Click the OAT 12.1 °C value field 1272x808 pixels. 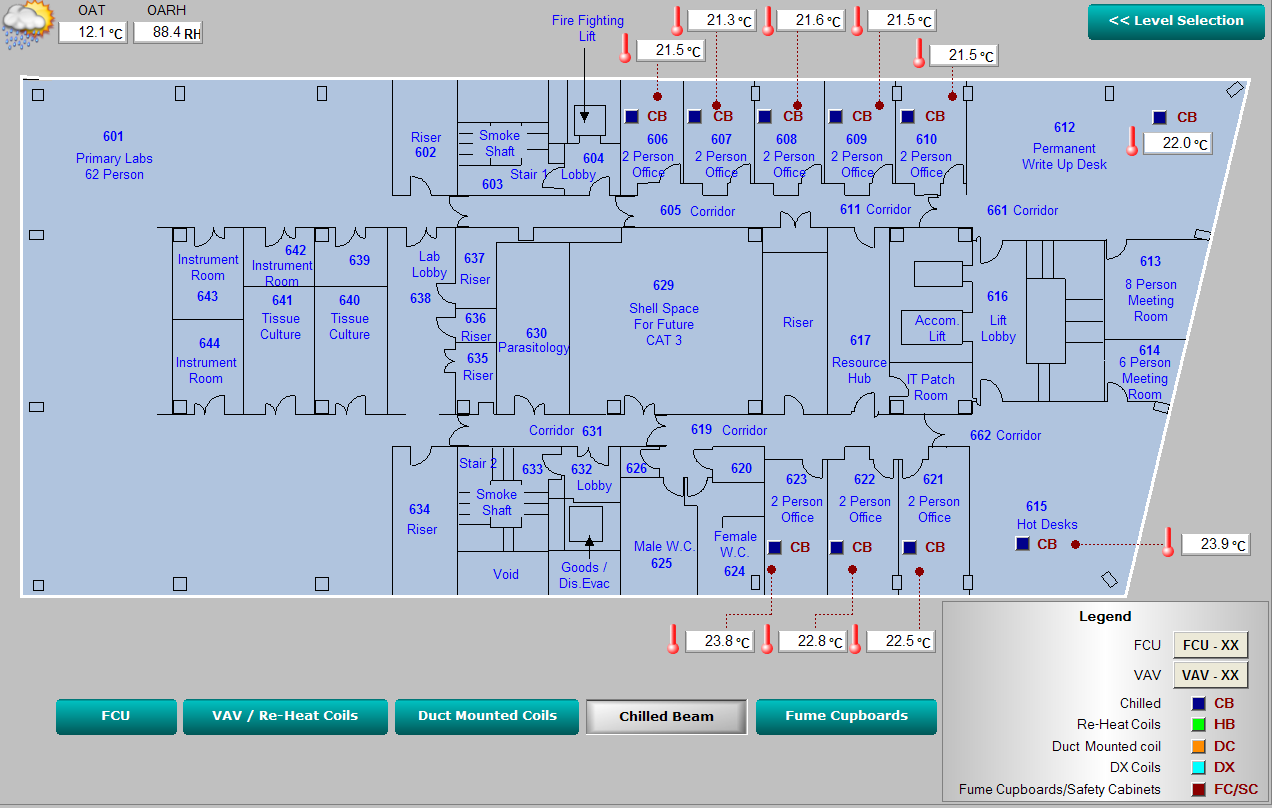pyautogui.click(x=92, y=33)
